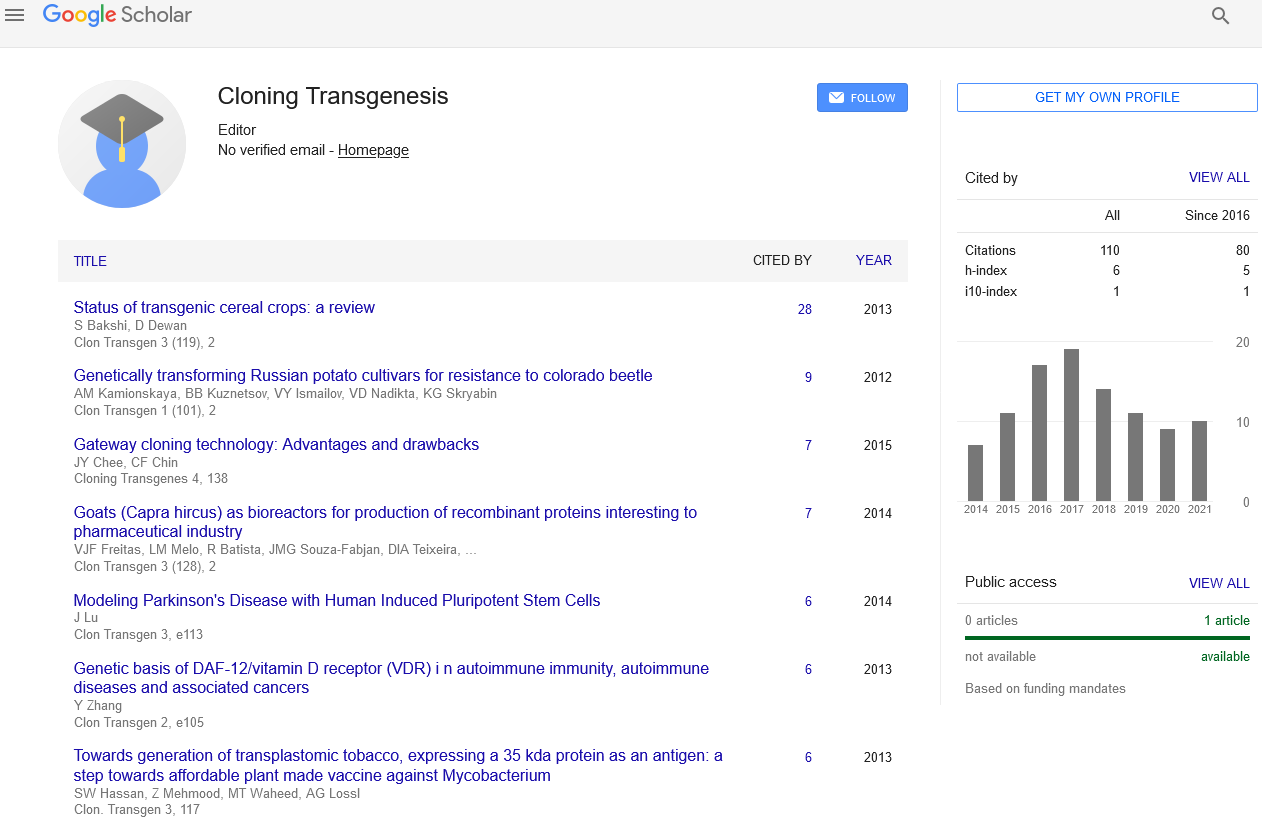1262x828 pixels.
Task: Click View All beside Public access
Action: [1219, 583]
